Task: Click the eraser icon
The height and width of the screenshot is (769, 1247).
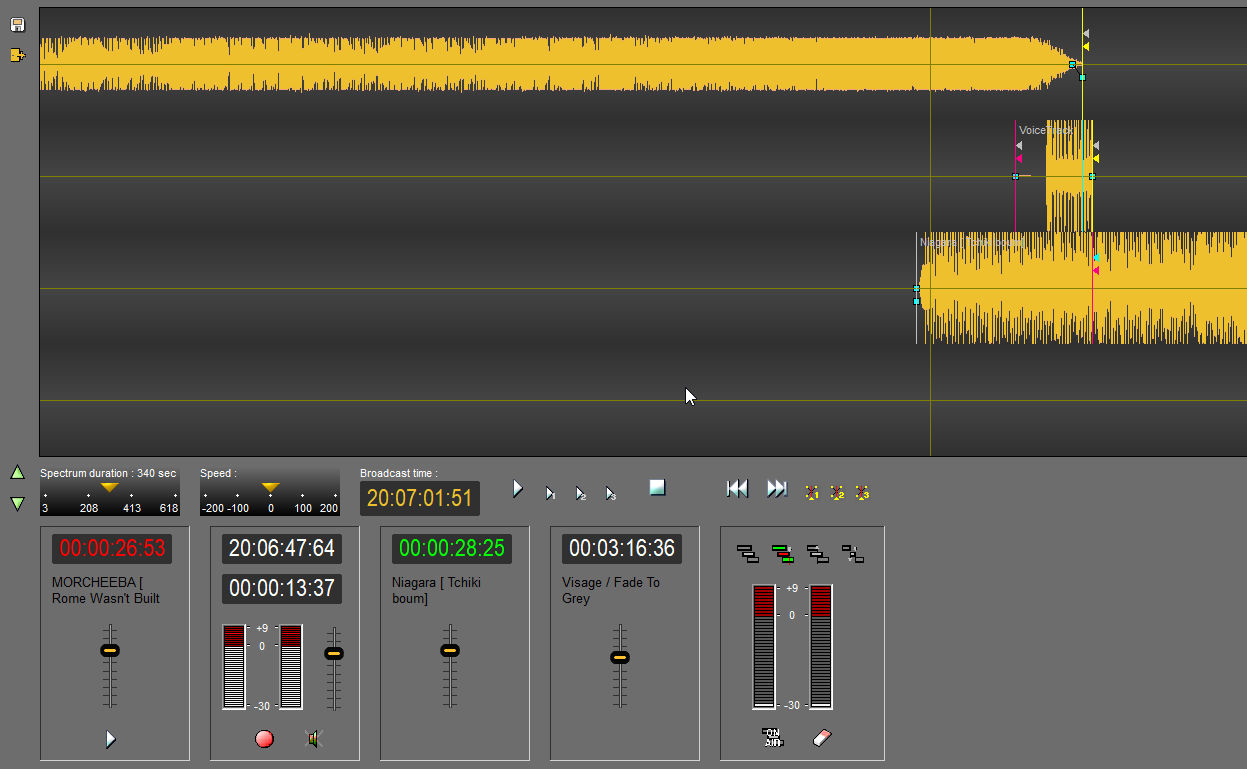Action: click(822, 738)
